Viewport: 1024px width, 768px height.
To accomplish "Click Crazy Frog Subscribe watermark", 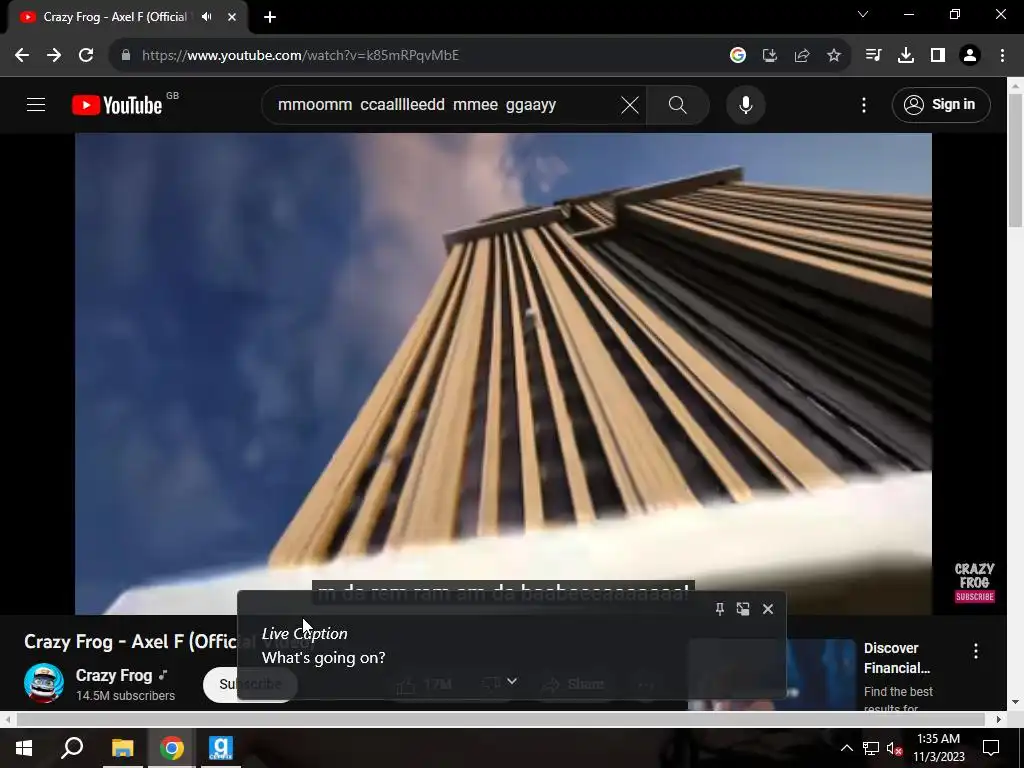I will pyautogui.click(x=974, y=582).
